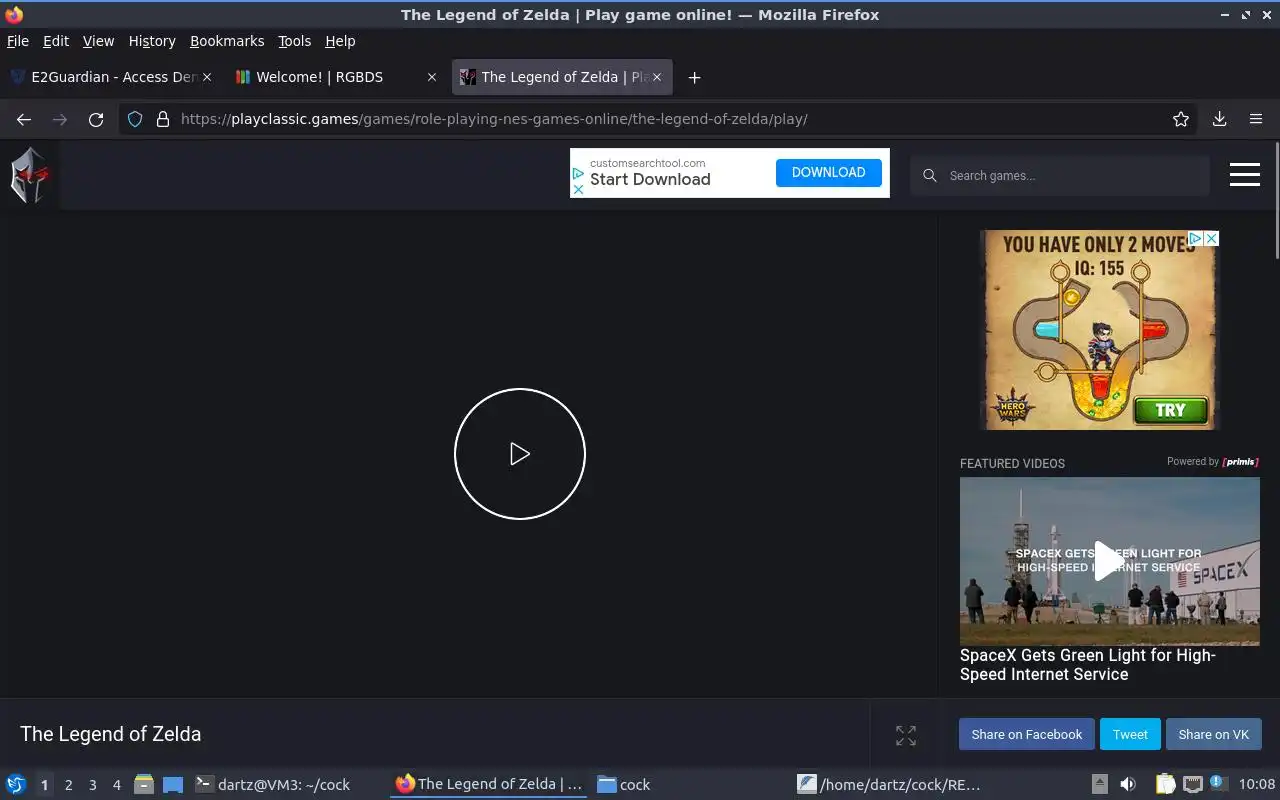Open the /home/dartz/cock/RE… editor taskbar window
This screenshot has width=1280, height=800.
[889, 785]
